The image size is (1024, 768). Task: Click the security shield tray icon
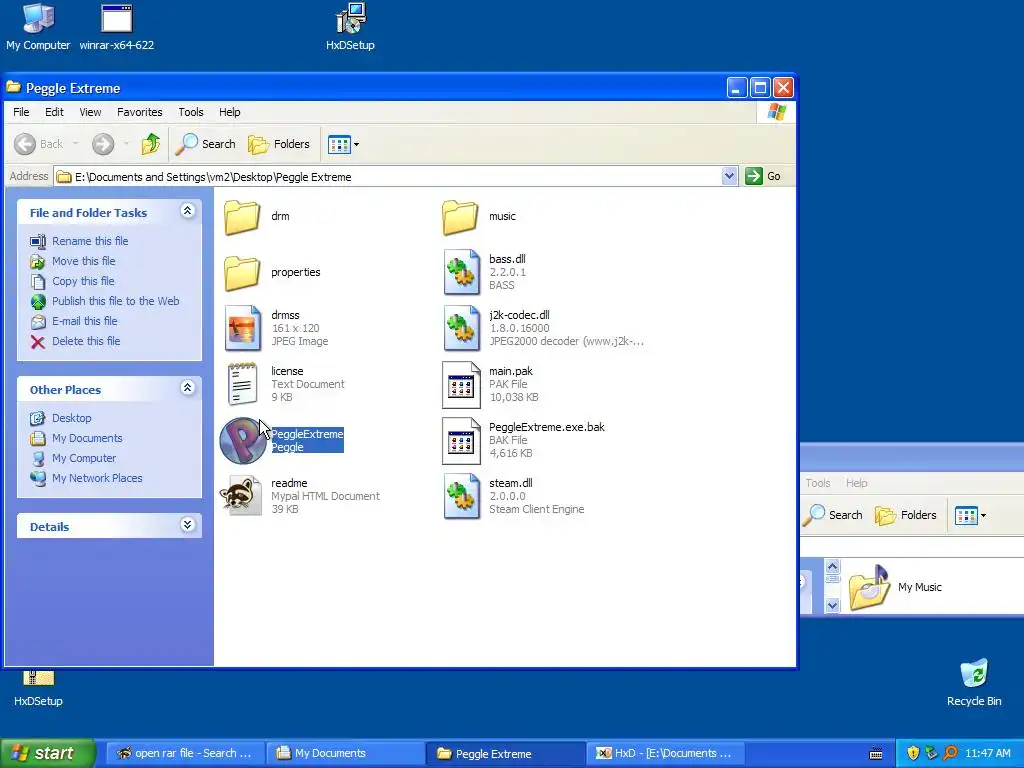tap(913, 754)
